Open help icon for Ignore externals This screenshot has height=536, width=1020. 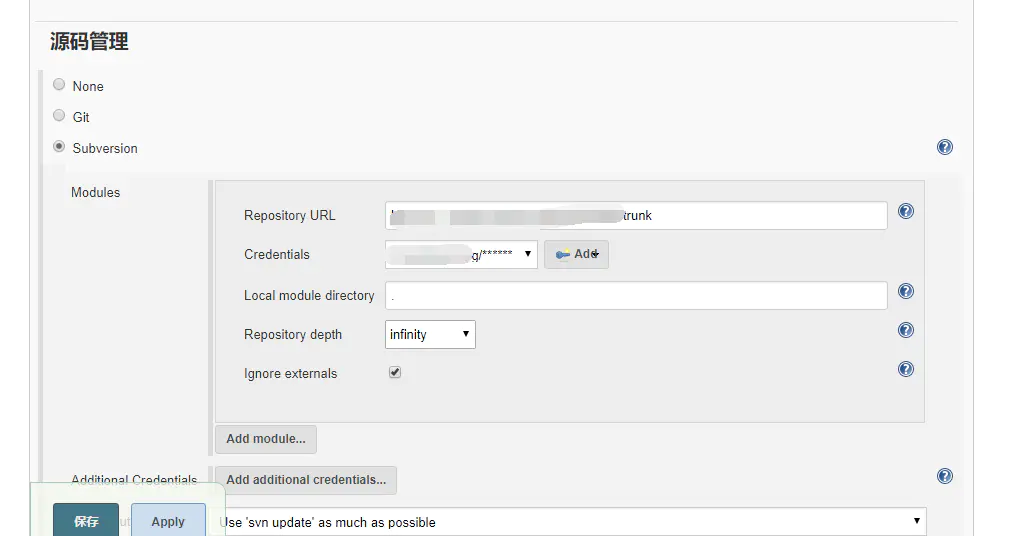pos(906,369)
